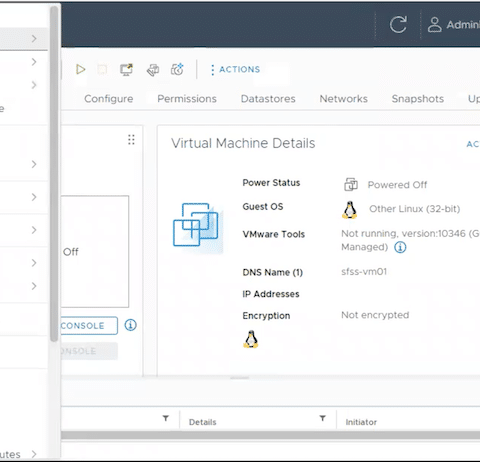Expand the fifth sidebar chevron

click(x=34, y=197)
